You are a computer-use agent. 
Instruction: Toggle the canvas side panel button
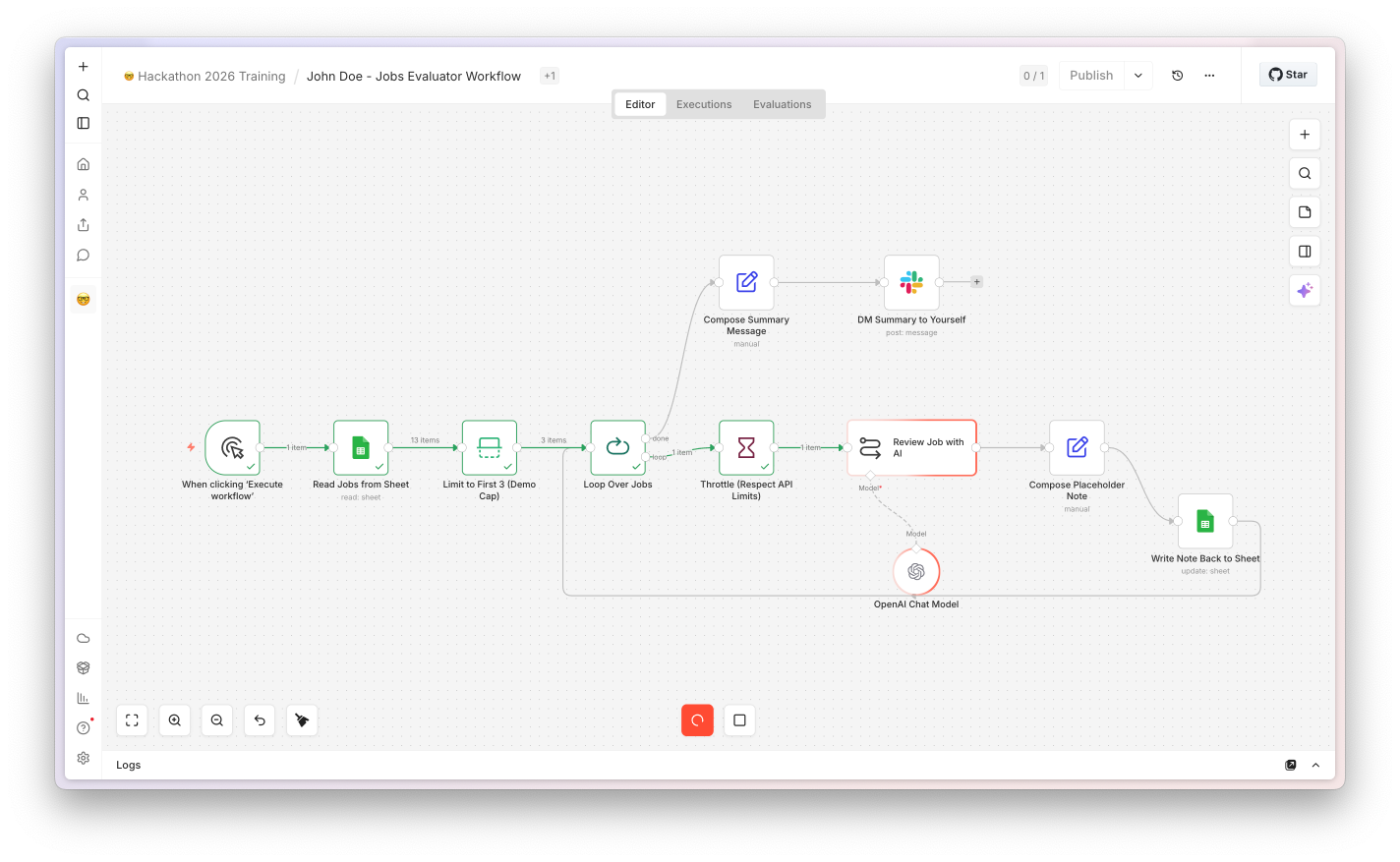tap(1305, 252)
